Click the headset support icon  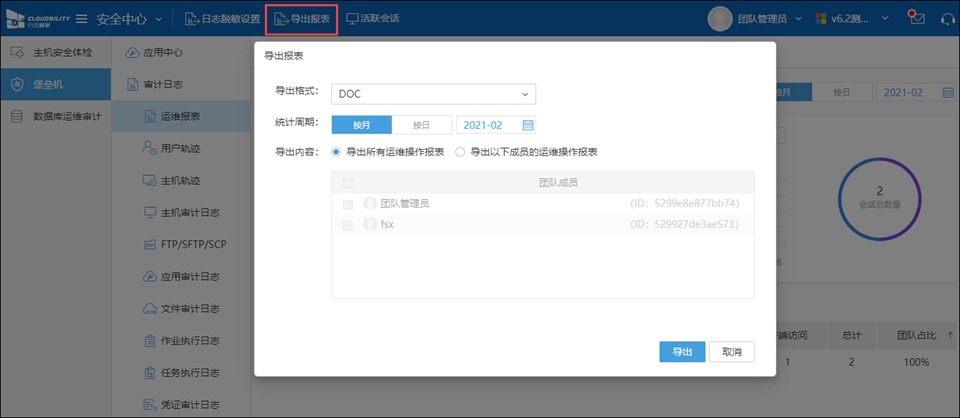pyautogui.click(x=947, y=18)
